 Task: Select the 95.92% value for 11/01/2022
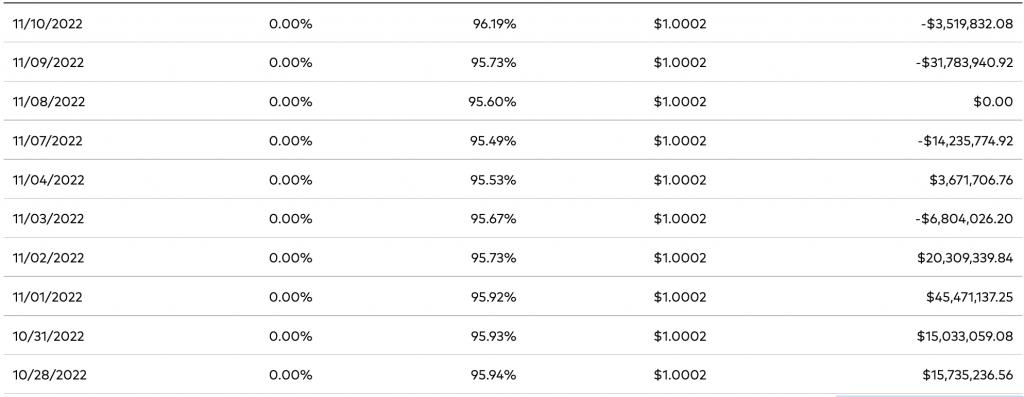coord(493,297)
